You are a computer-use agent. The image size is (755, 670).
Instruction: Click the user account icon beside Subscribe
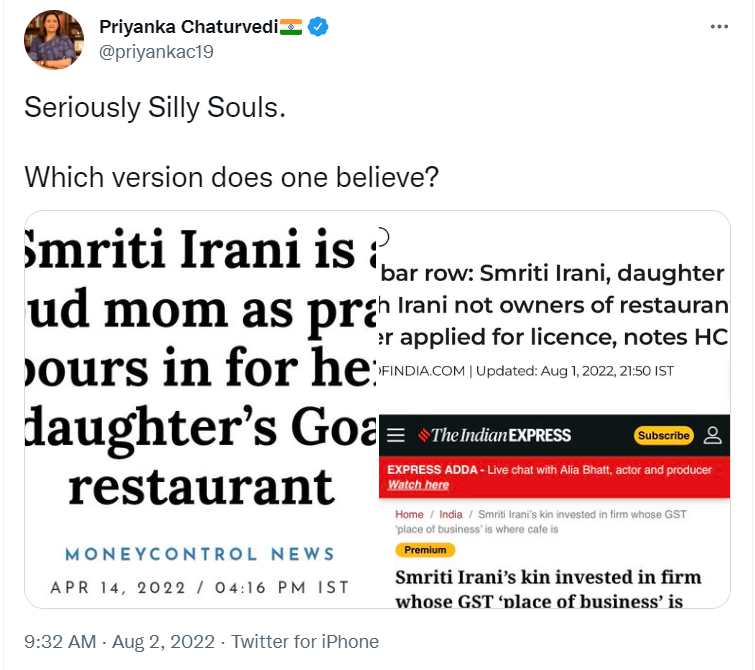click(x=713, y=435)
